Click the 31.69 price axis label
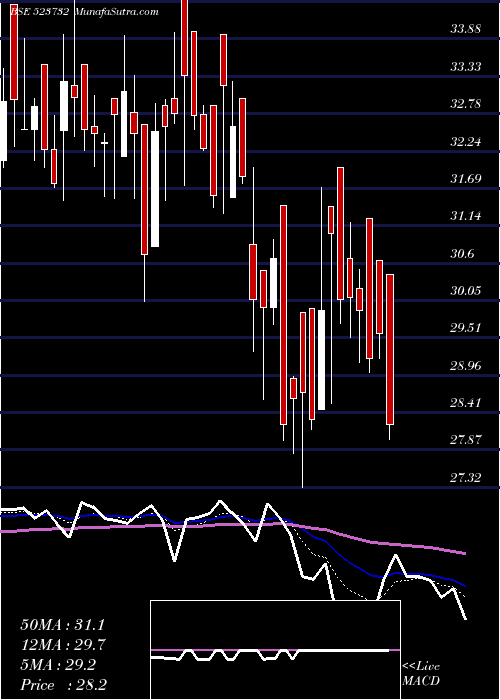 click(x=466, y=179)
